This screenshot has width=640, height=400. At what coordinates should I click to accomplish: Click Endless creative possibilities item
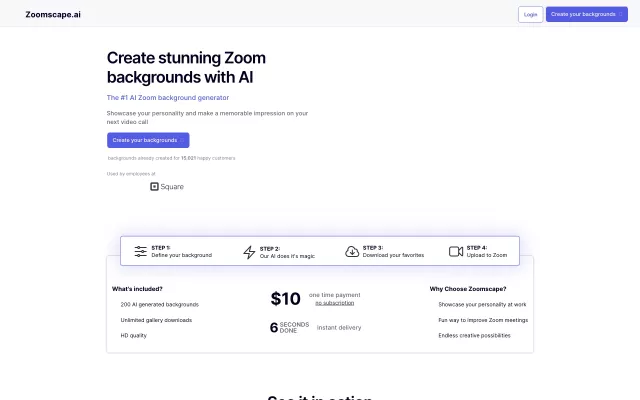click(474, 335)
